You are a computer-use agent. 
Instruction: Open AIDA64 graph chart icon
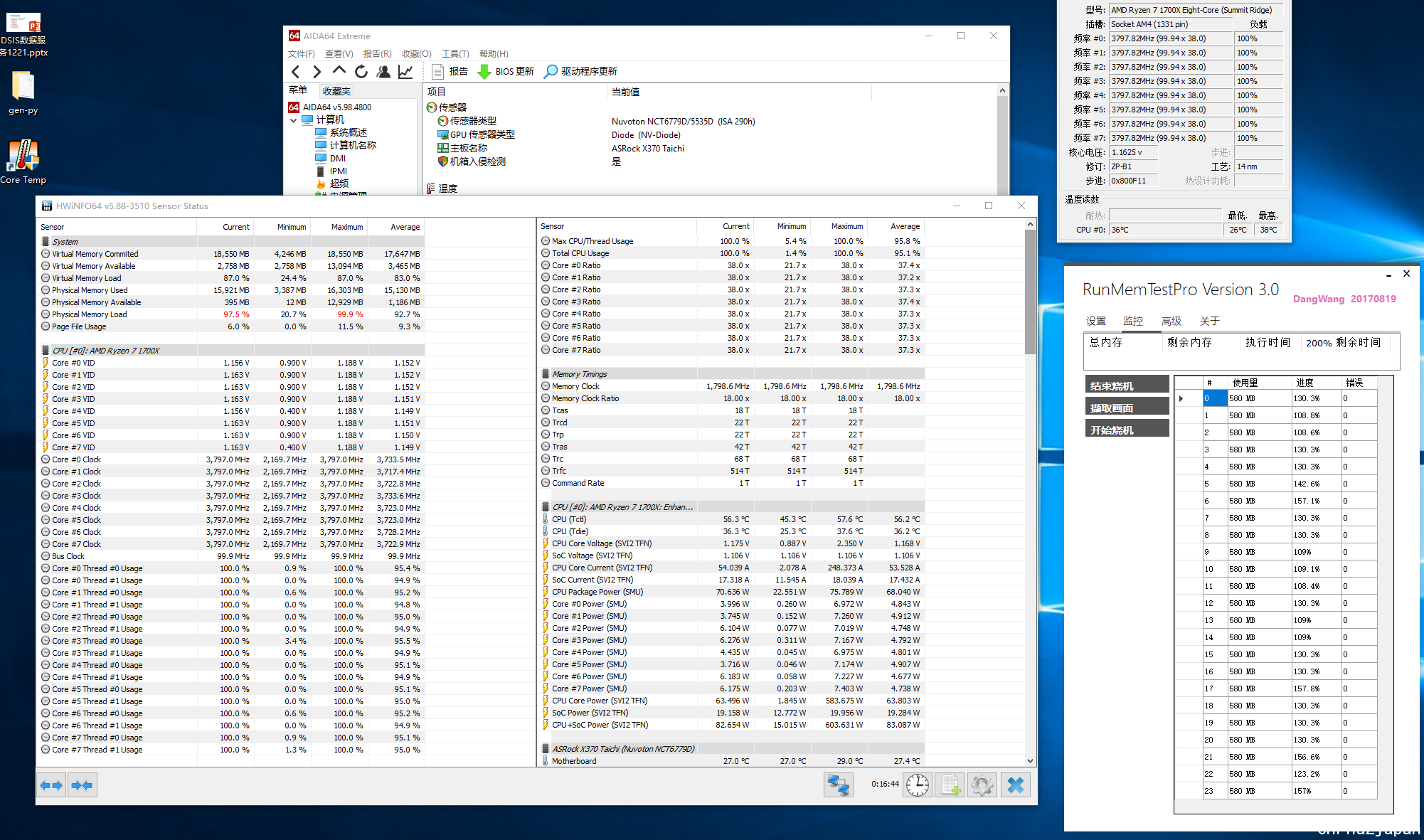point(405,71)
